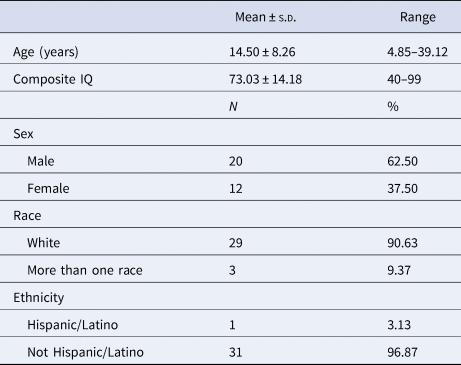Image resolution: width=461 pixels, height=365 pixels.
Task: Click the age mean value 14.50 ± 8.26
Action: tap(262, 52)
